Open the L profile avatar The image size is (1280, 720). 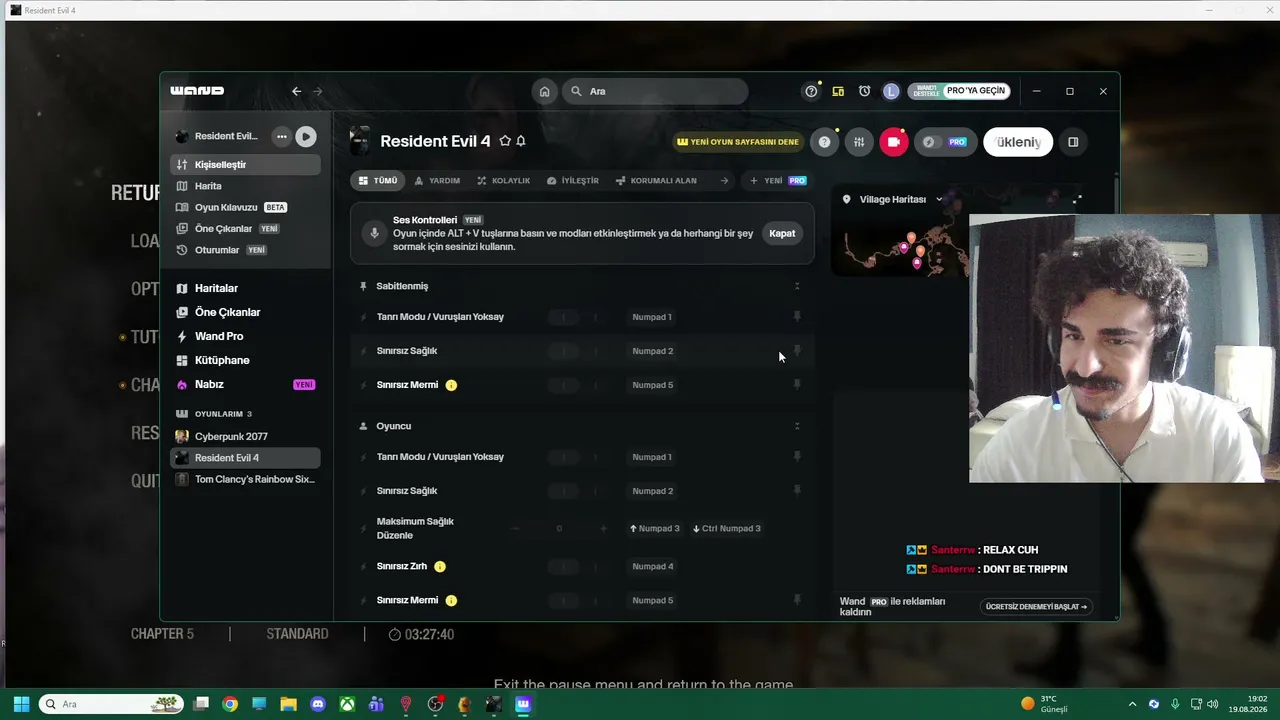pos(890,91)
